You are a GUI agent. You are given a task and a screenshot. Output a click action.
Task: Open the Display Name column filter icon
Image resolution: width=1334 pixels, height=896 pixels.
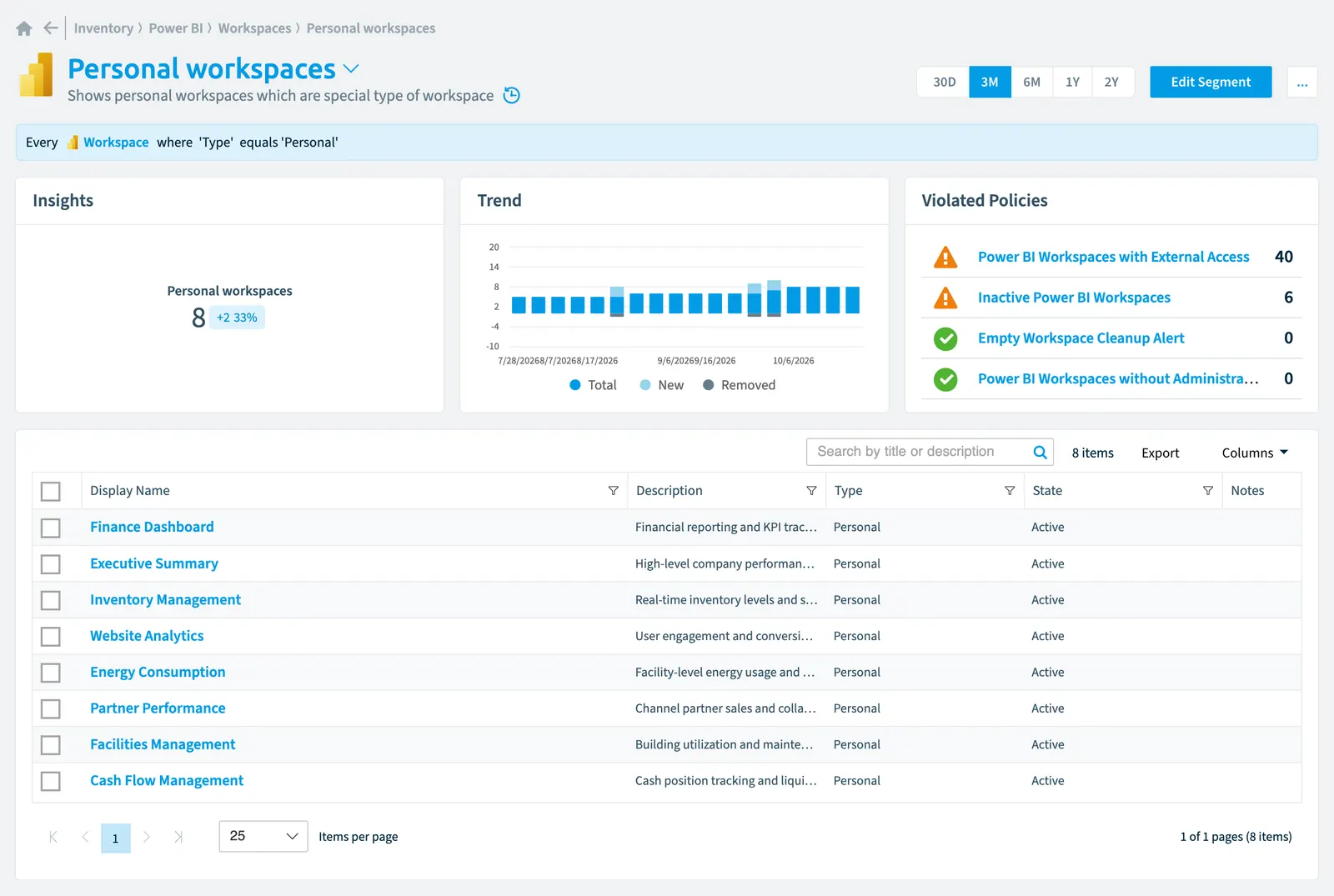click(613, 491)
